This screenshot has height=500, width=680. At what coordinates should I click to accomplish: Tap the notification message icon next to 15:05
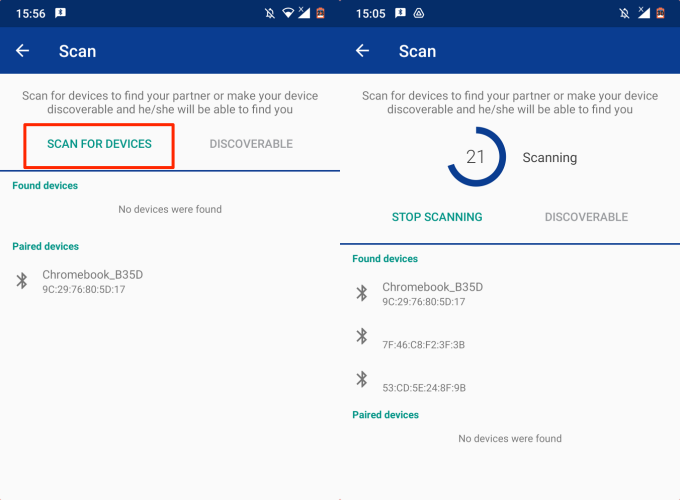point(400,13)
